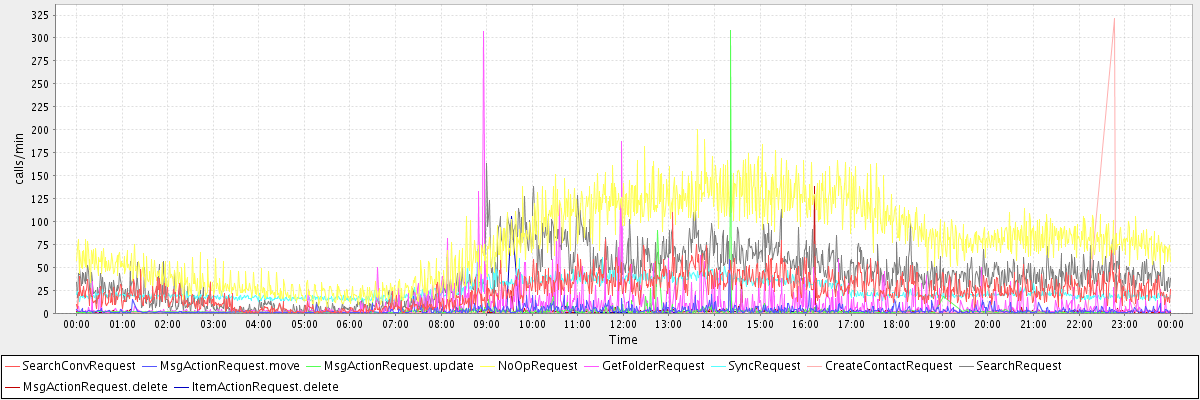The height and width of the screenshot is (400, 1200).
Task: Click the peak of the pink CreateContactRequest spike
Action: tap(1114, 18)
